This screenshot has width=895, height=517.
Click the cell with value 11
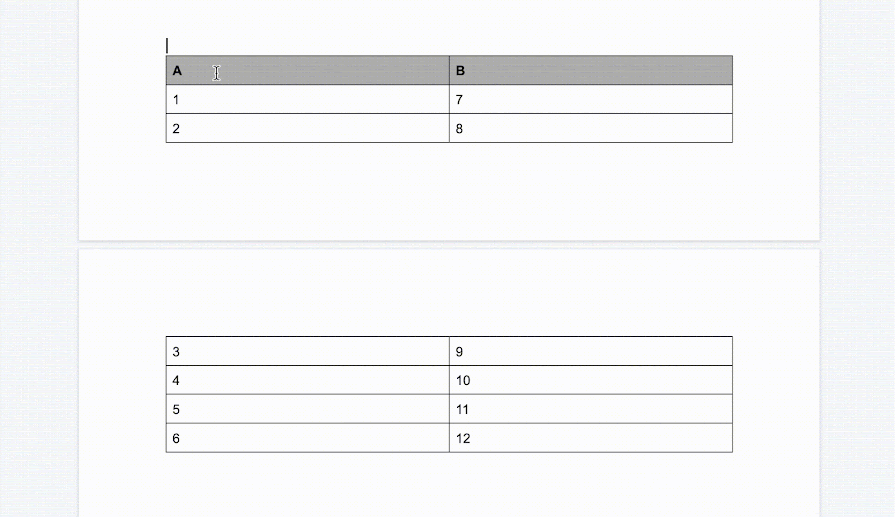coord(591,409)
